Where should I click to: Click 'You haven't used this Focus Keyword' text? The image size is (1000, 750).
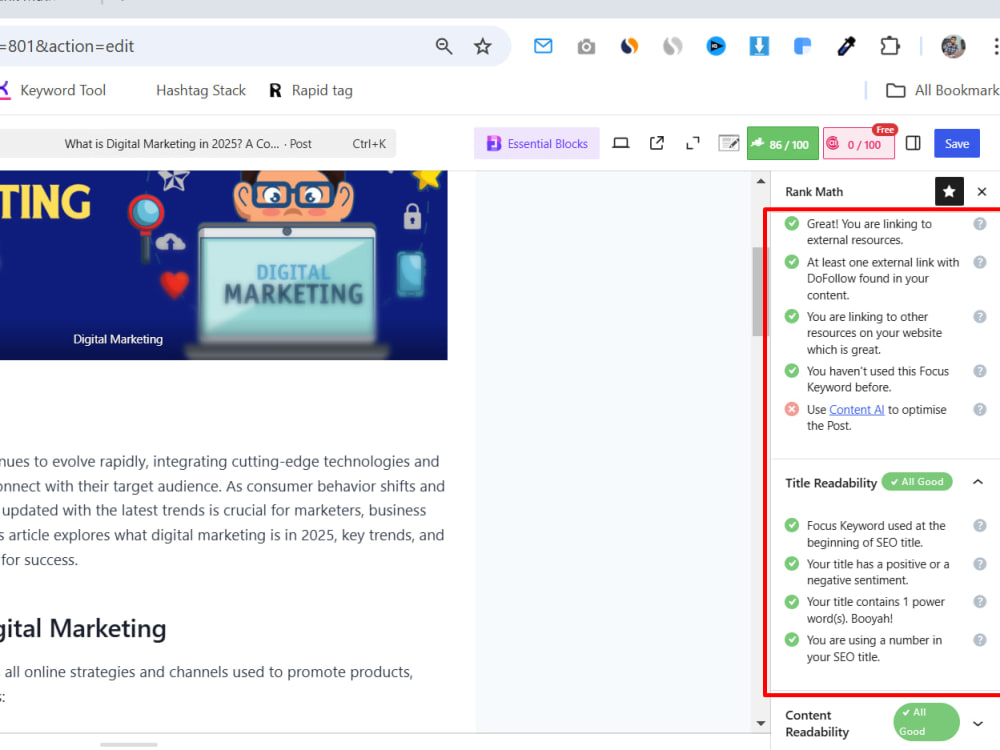[878, 379]
